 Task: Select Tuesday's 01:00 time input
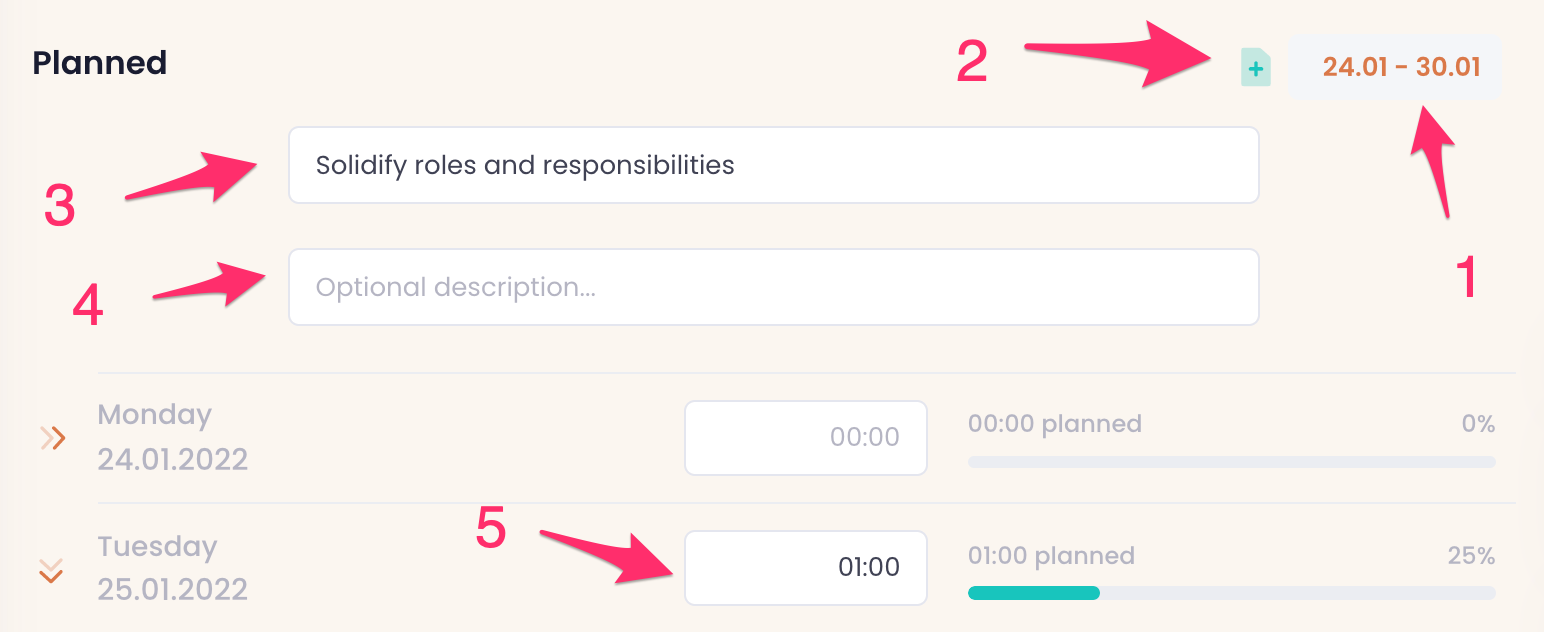click(805, 568)
